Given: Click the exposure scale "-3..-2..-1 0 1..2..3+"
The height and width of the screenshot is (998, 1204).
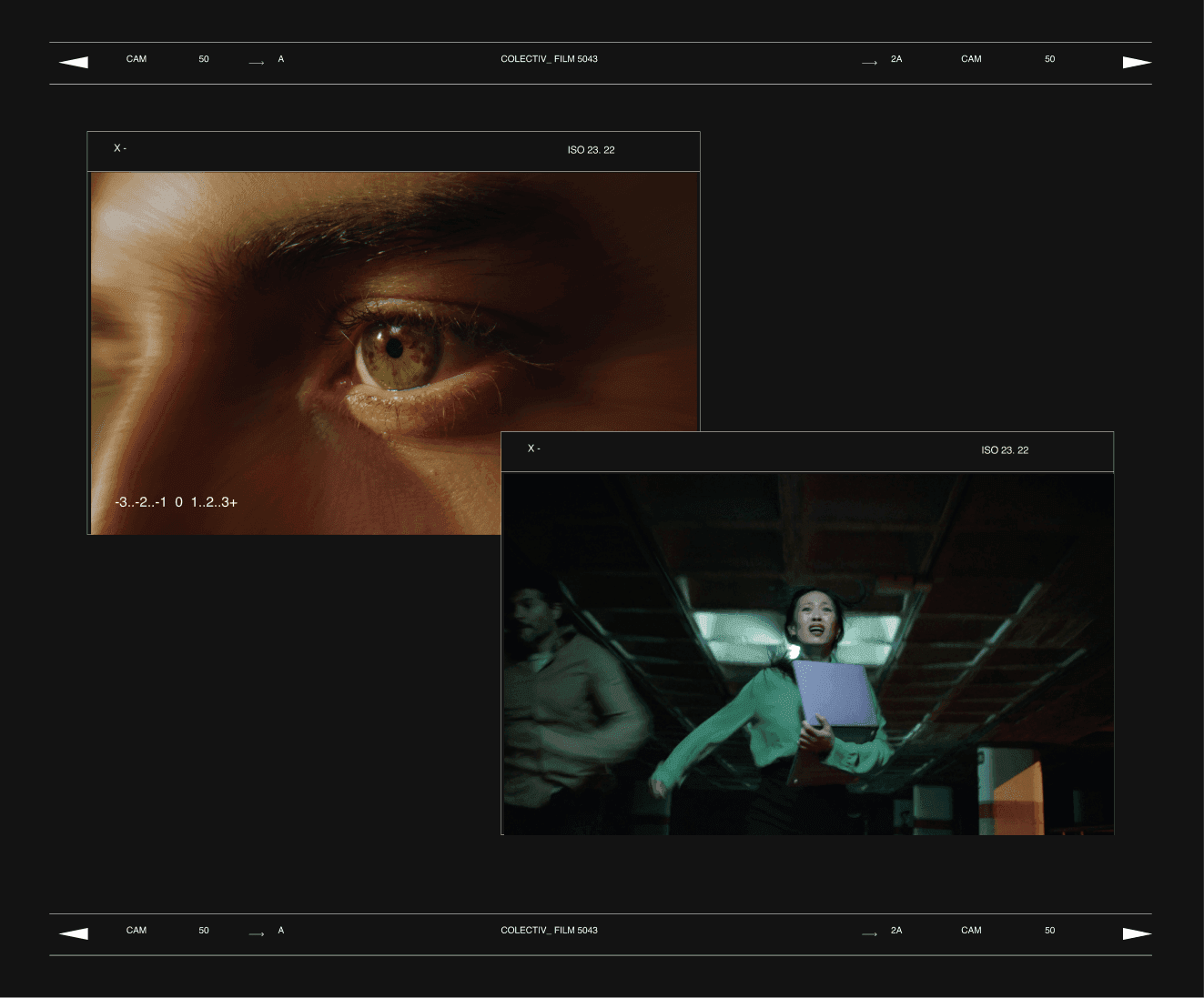Looking at the screenshot, I should [x=176, y=502].
